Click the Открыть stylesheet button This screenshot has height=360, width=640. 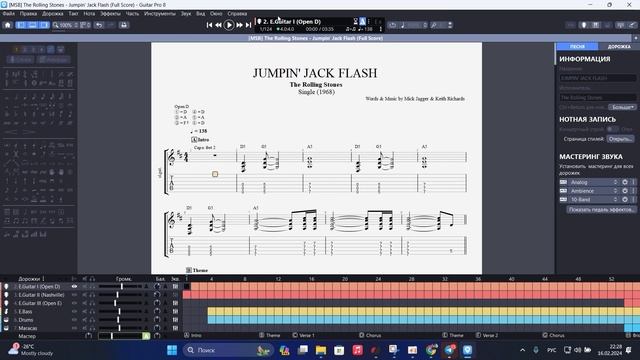(x=620, y=139)
